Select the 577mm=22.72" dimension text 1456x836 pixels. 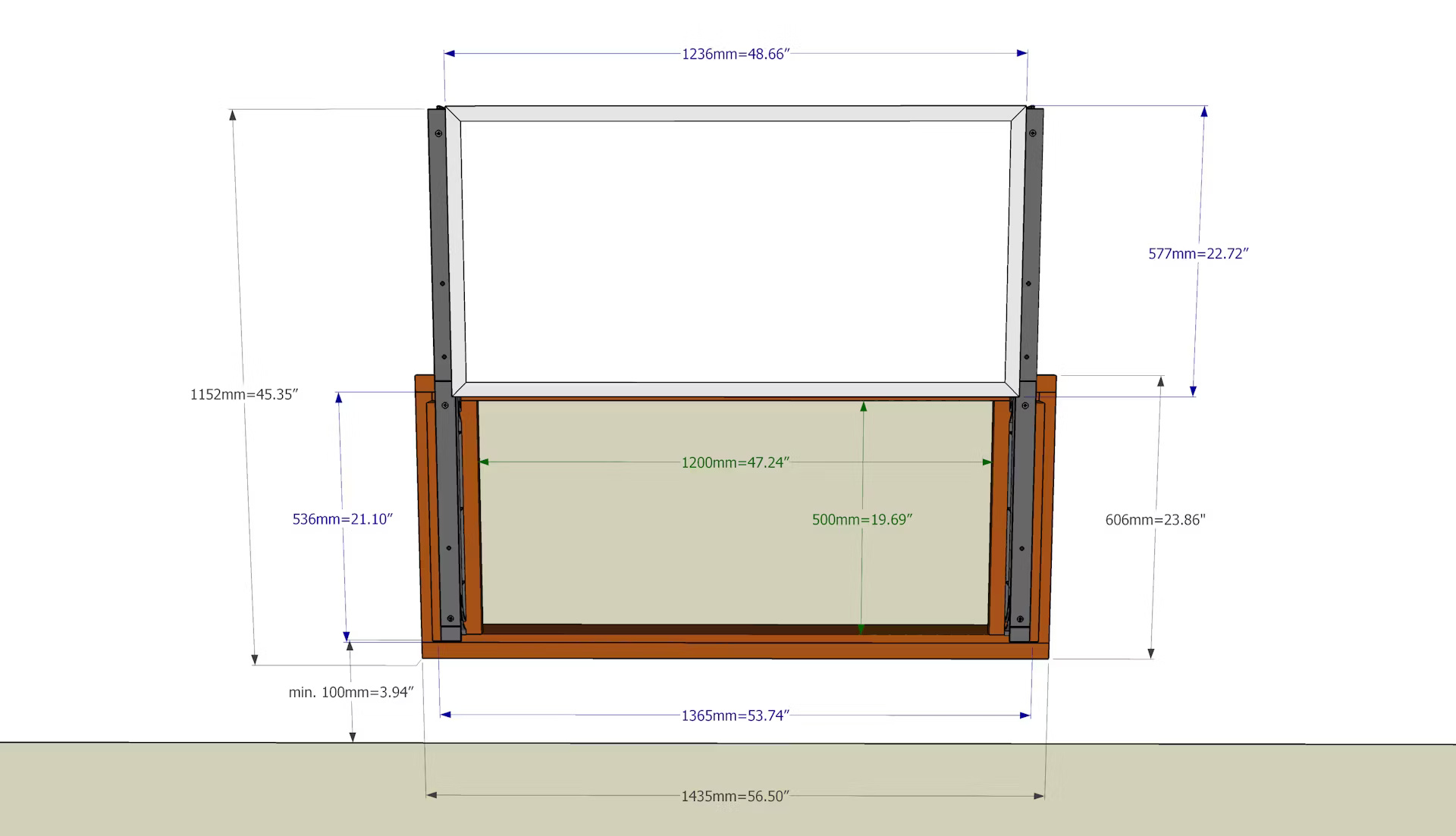click(1197, 254)
